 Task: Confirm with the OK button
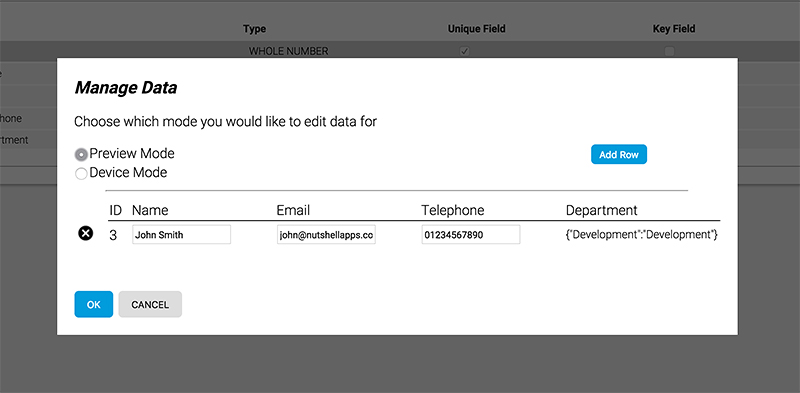point(94,305)
